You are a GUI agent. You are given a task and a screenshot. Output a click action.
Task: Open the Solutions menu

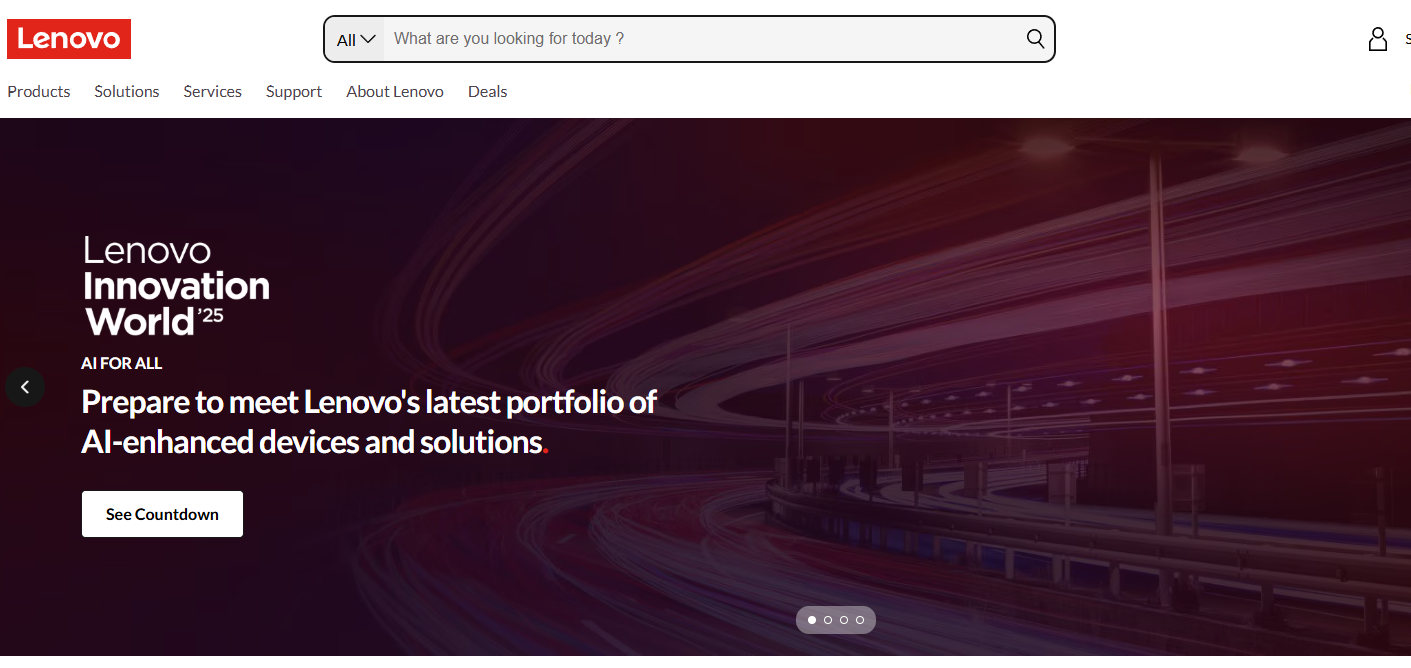(127, 91)
